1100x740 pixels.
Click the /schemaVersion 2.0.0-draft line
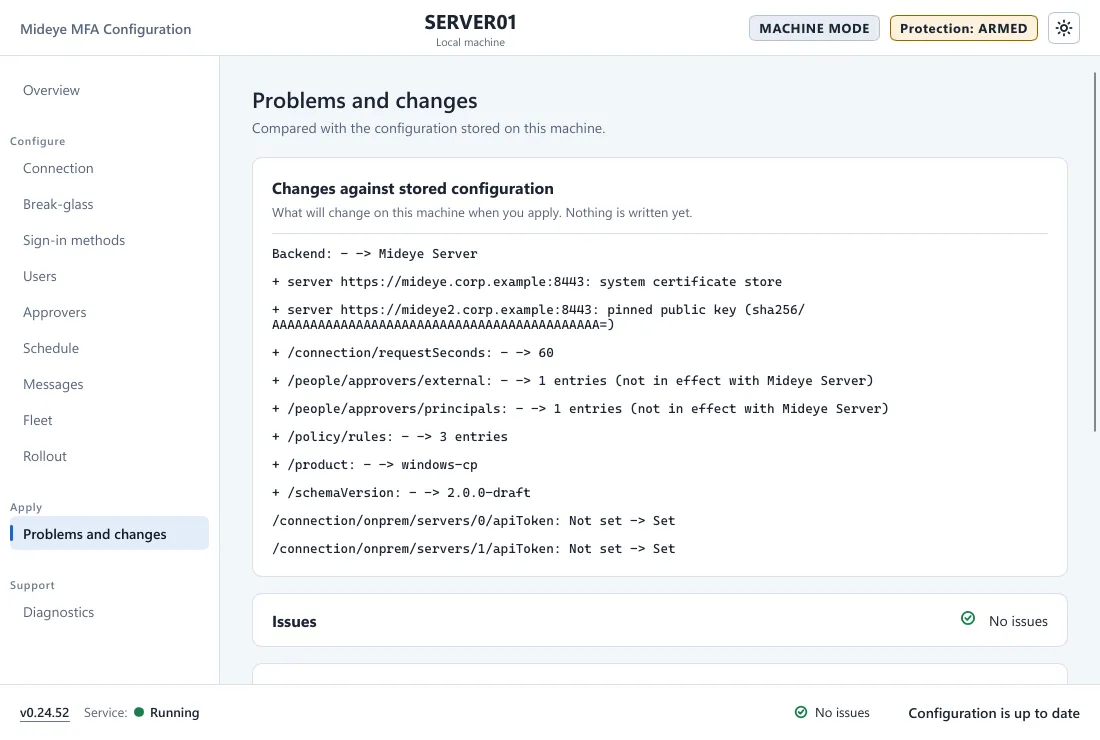point(401,493)
